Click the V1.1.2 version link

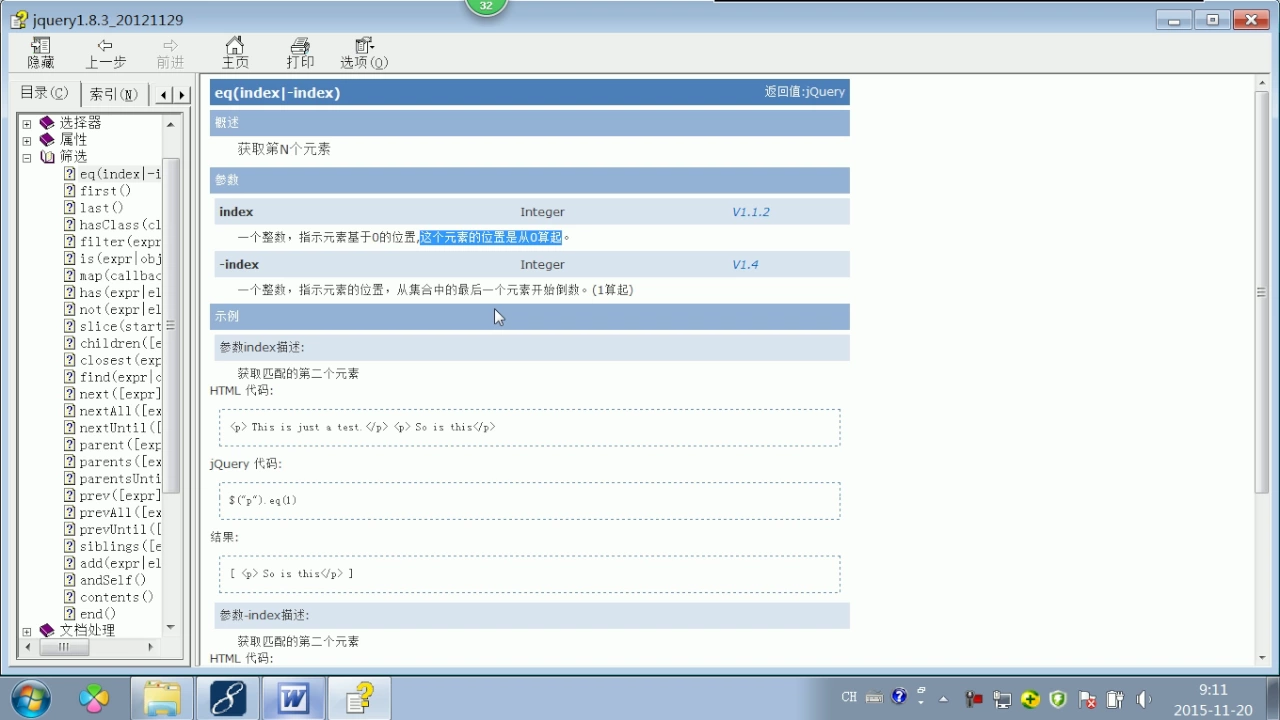(x=751, y=212)
